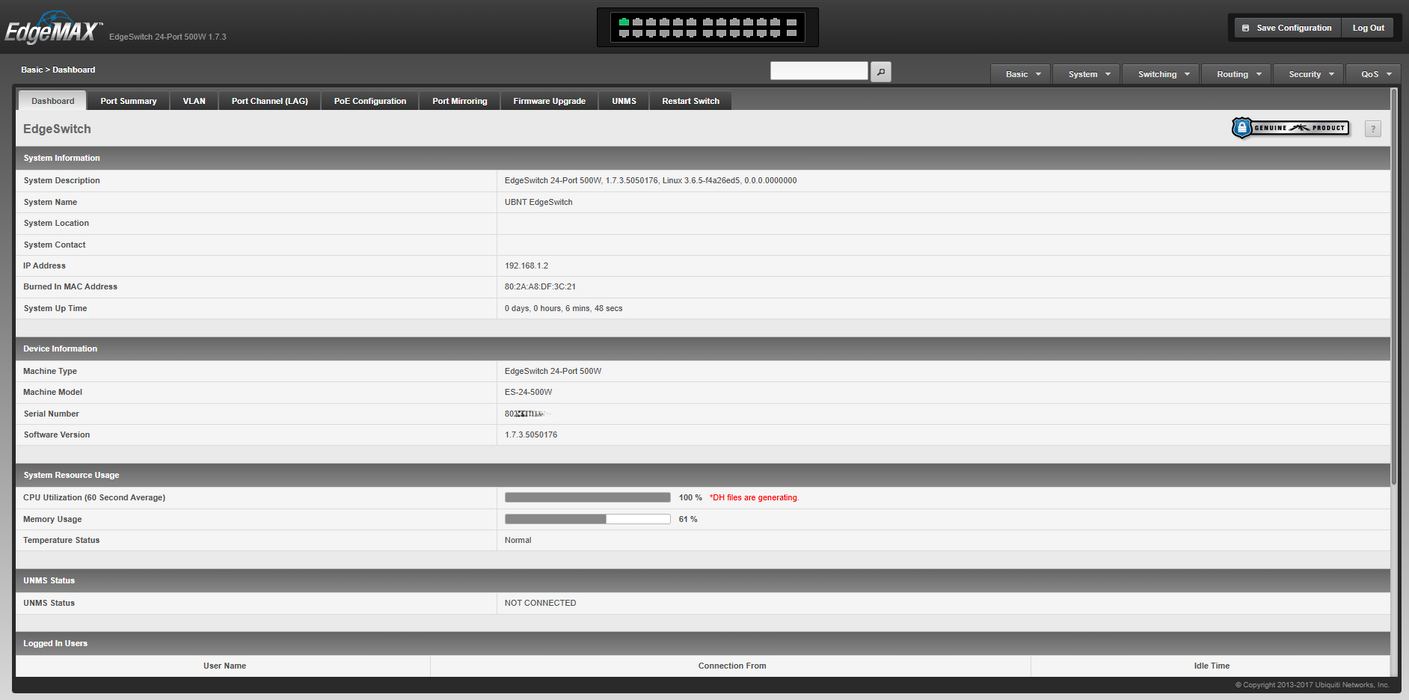Click the bottom SFP port icon
Image resolution: width=1409 pixels, height=700 pixels.
coord(794,34)
